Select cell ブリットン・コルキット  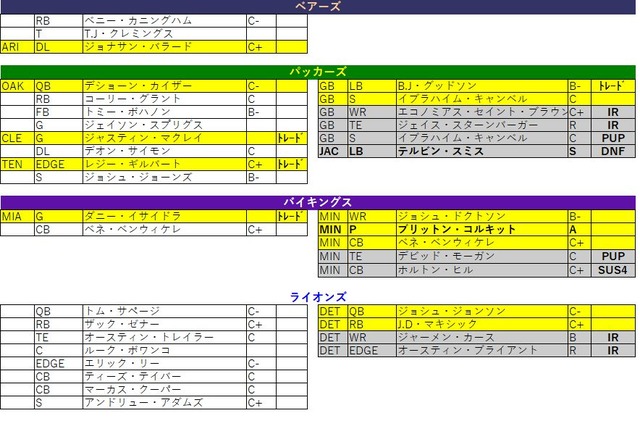482,229
